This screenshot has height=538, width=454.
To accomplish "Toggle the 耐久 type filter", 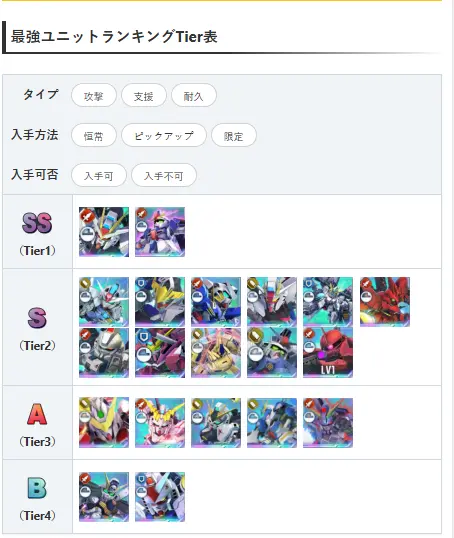I will (194, 95).
